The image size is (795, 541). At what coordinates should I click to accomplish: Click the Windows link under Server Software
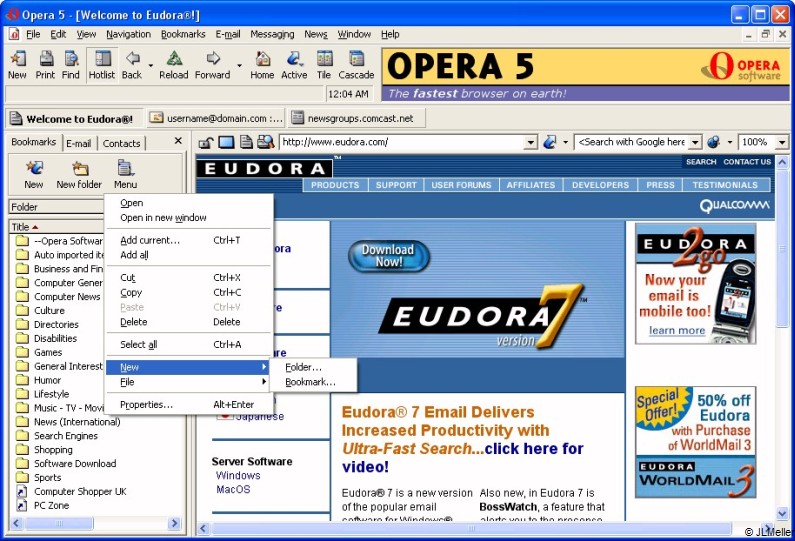click(x=238, y=476)
